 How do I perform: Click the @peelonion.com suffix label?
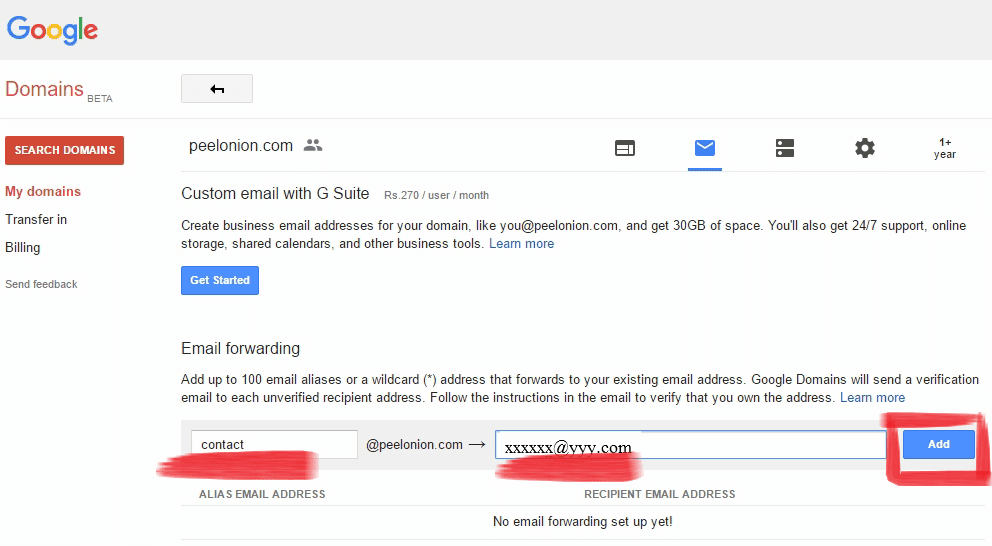pyautogui.click(x=414, y=445)
